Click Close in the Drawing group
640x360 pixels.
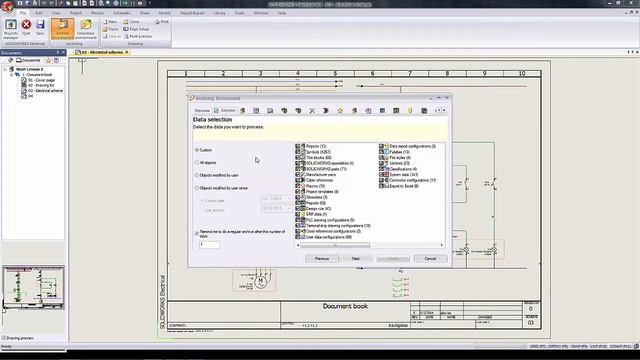pos(131,22)
